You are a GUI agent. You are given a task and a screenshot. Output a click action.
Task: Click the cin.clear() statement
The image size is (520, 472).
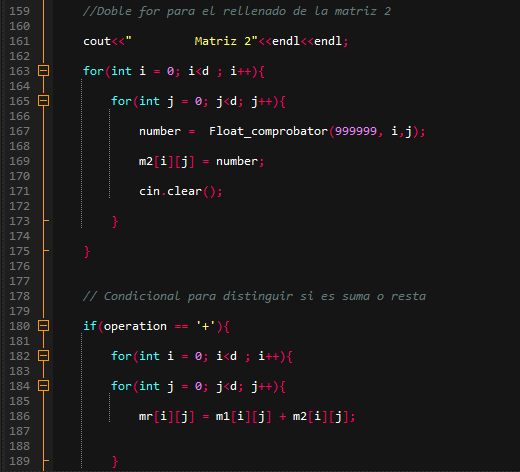click(x=180, y=191)
